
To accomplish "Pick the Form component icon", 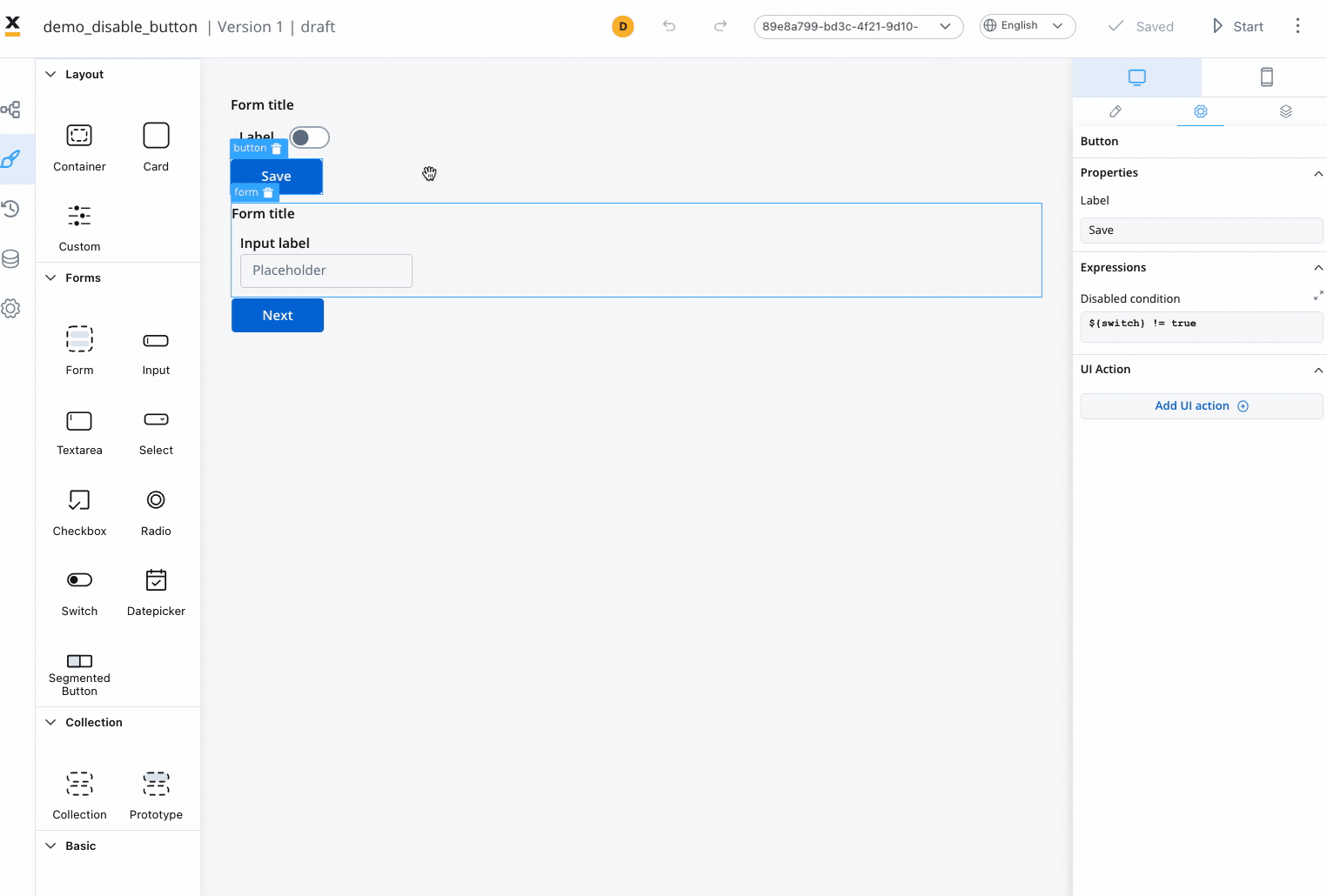I will (x=79, y=338).
